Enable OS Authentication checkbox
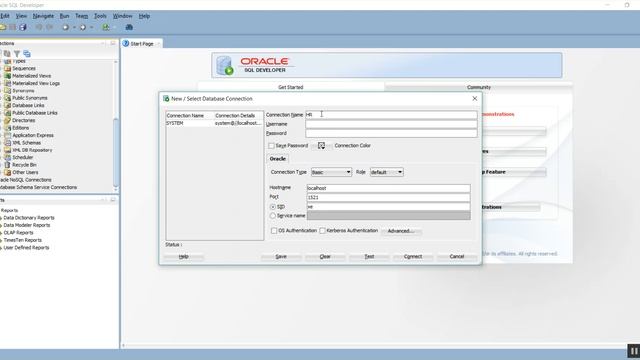This screenshot has width=640, height=360. pyautogui.click(x=274, y=231)
